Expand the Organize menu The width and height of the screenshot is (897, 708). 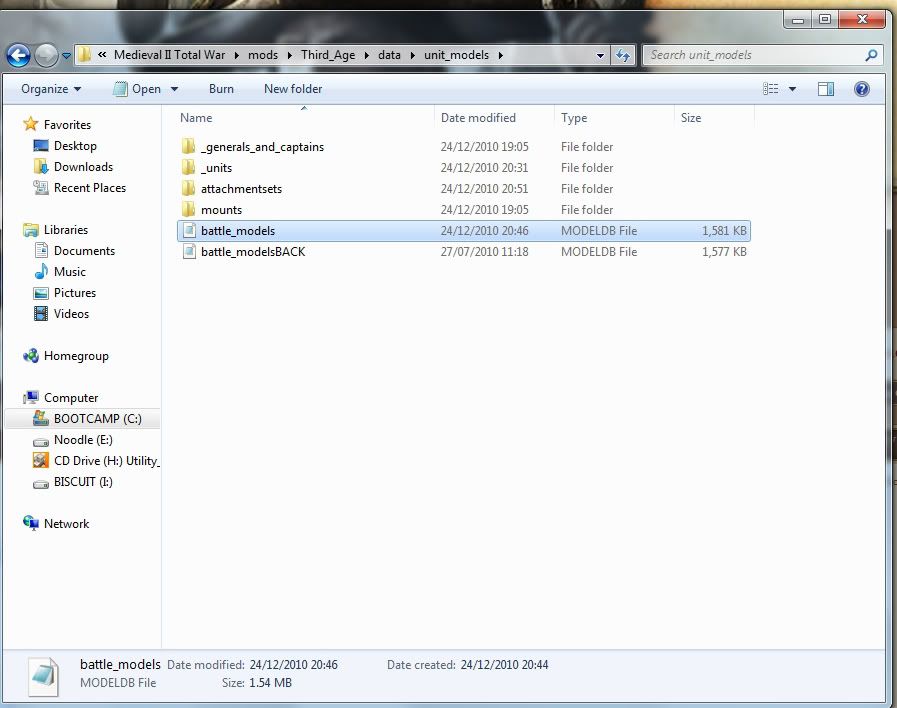(51, 89)
